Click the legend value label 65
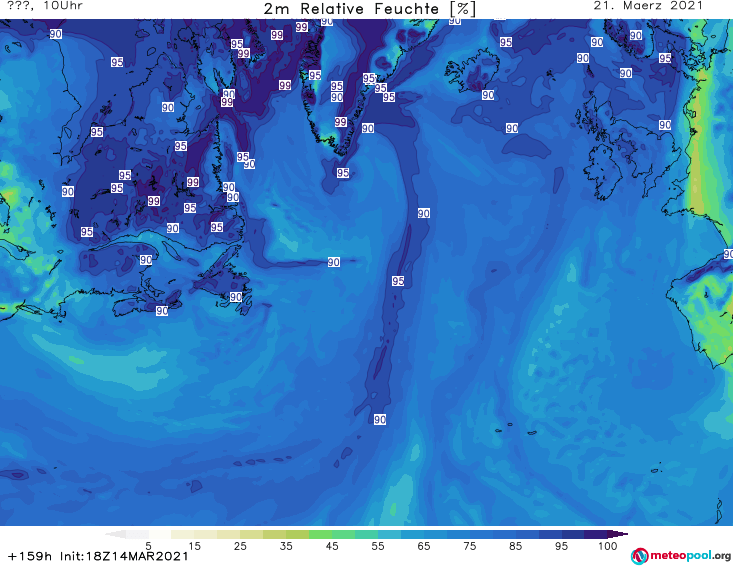733x566 pixels. 424,545
